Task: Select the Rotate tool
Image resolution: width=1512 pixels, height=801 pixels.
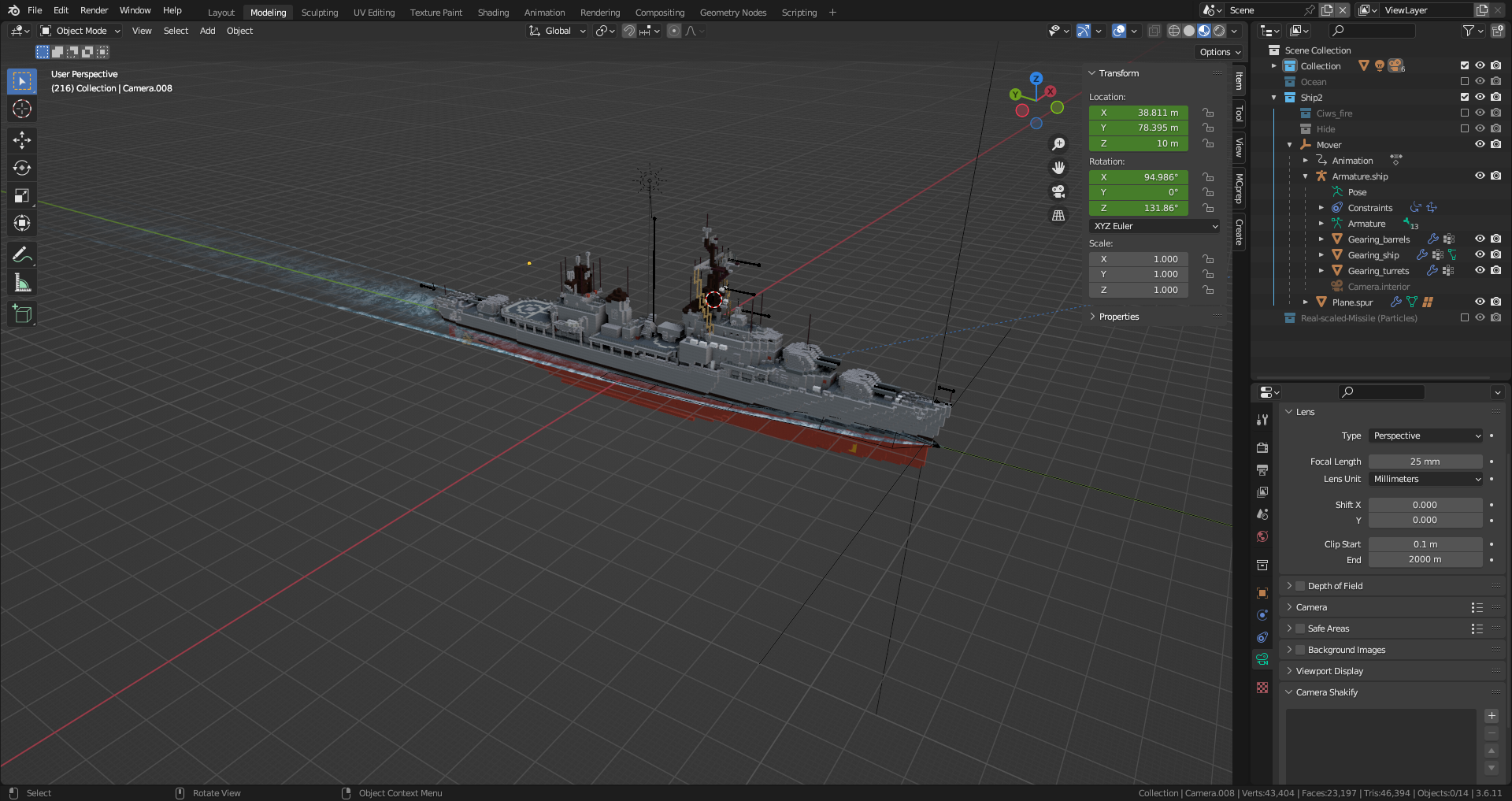Action: pos(22,168)
